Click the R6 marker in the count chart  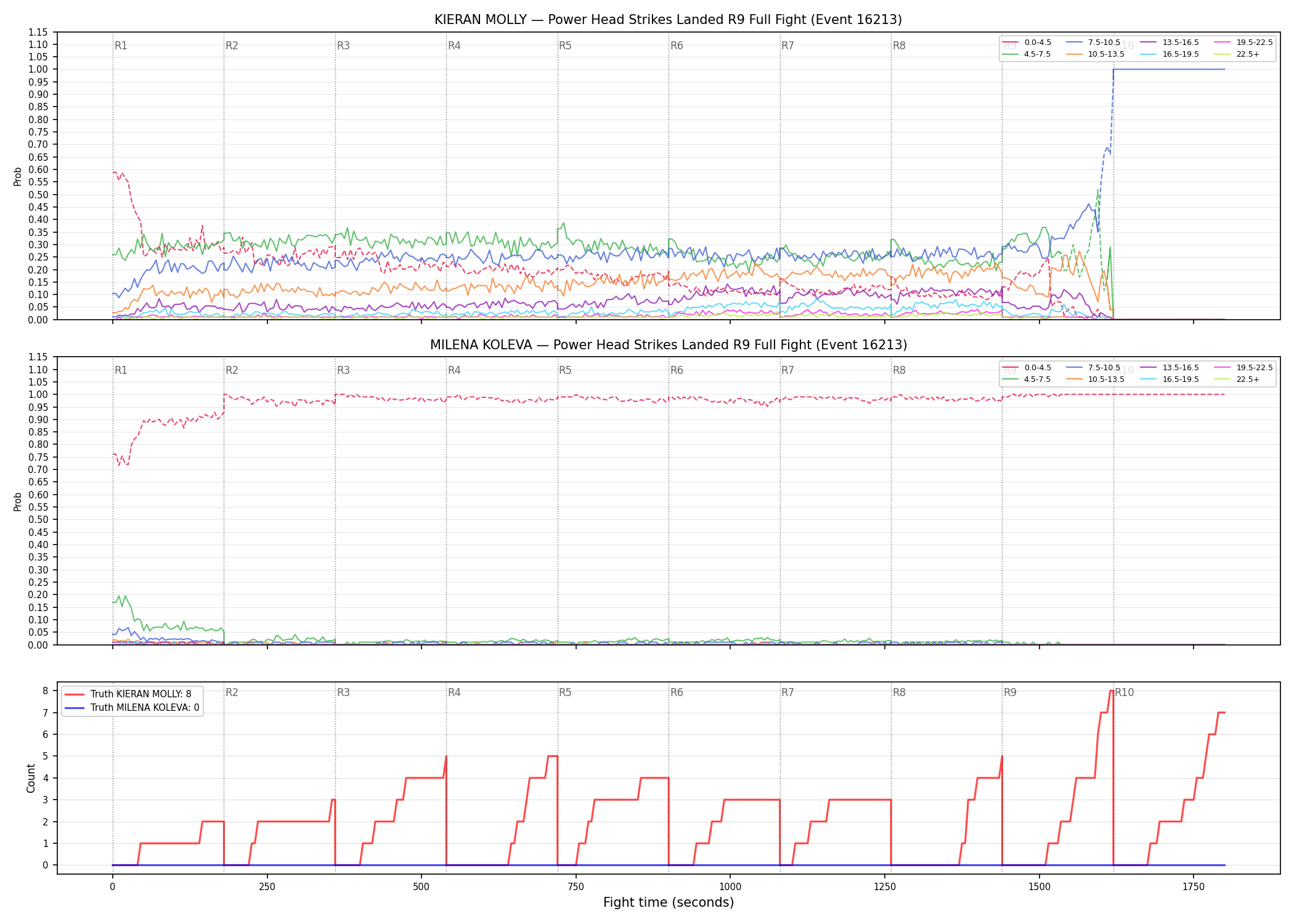(677, 692)
